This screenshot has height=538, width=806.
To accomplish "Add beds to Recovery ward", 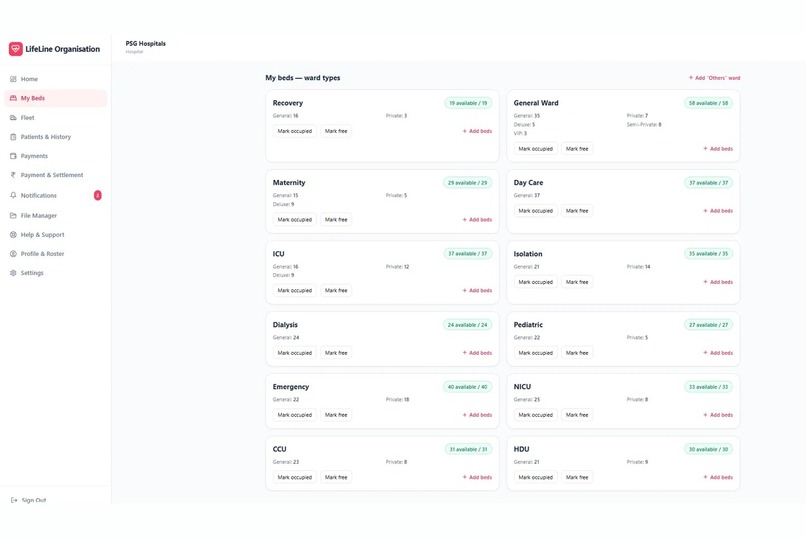I will coord(477,131).
